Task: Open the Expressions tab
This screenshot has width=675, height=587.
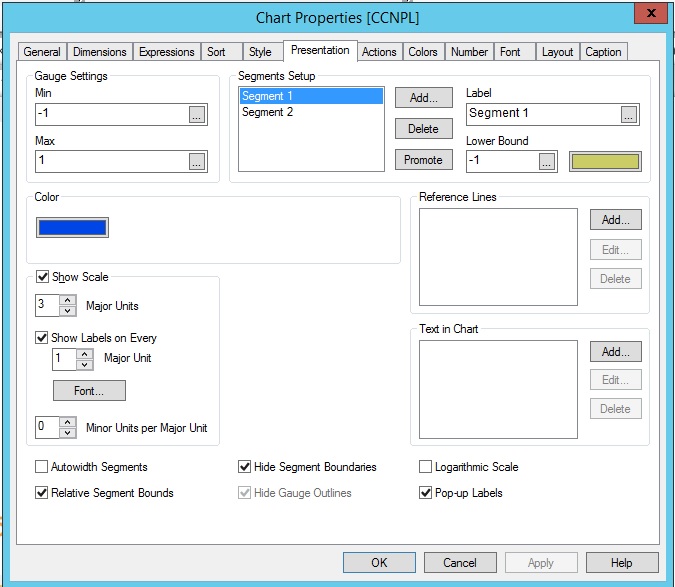Action: [167, 52]
